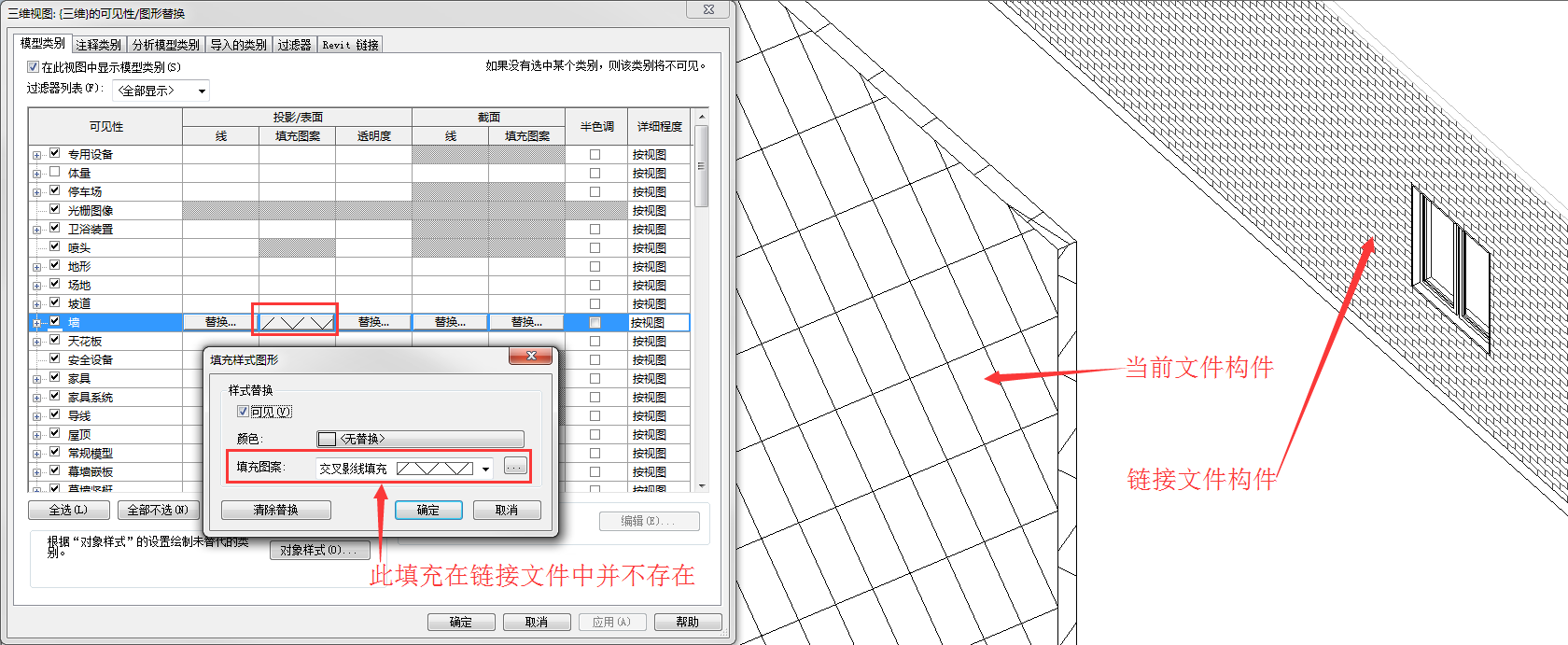1568x645 pixels.
Task: Expand the 体量 tree node
Action: (x=36, y=174)
